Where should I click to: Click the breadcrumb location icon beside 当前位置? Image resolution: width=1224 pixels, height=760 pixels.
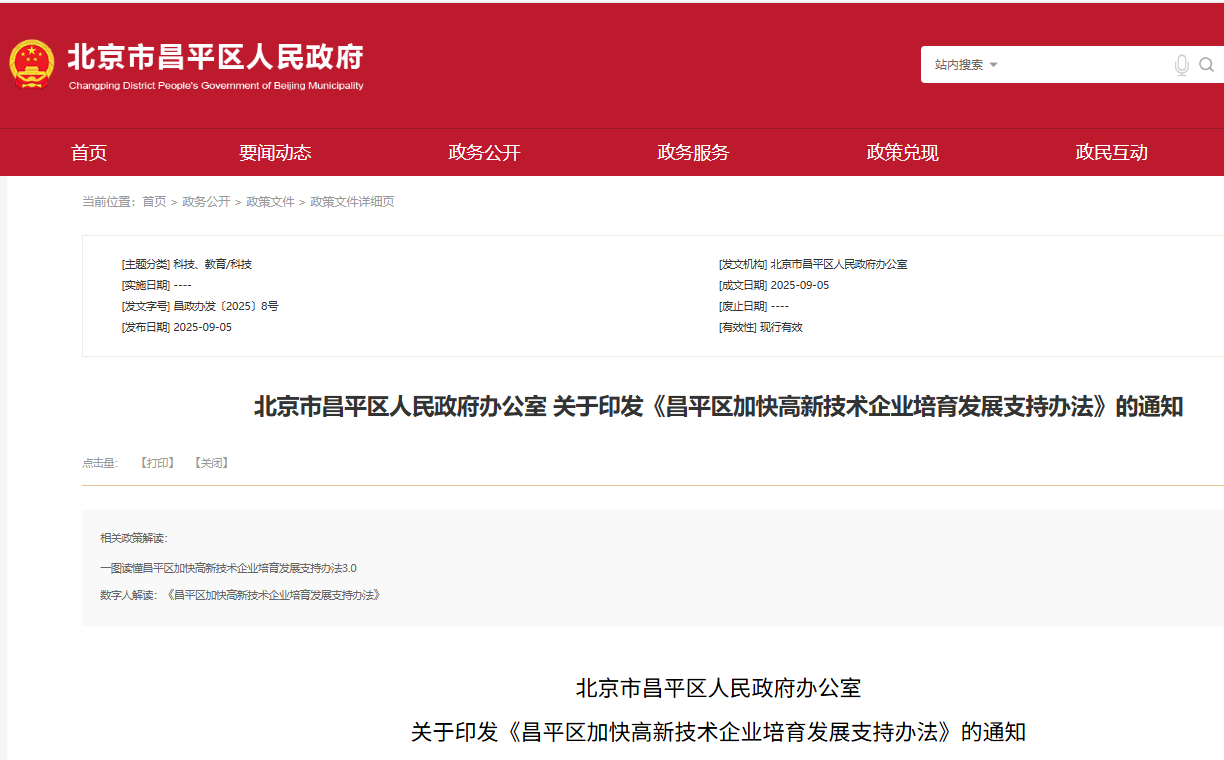79,201
